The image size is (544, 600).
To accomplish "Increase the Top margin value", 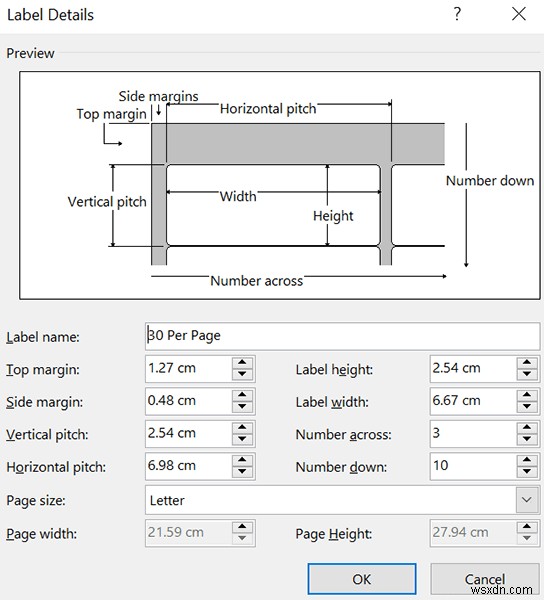I will 242,362.
